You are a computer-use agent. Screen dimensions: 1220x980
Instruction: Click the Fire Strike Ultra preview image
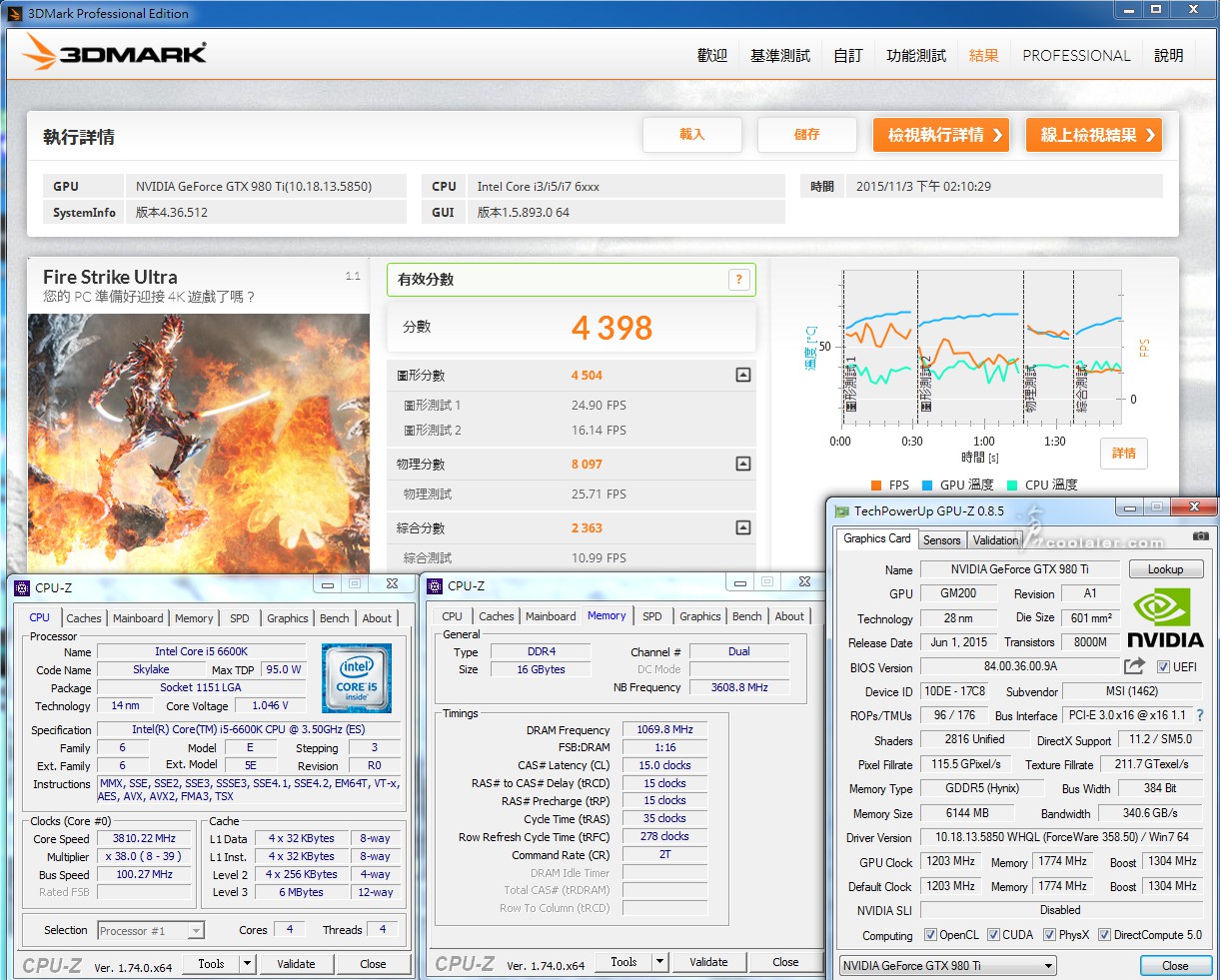click(199, 444)
